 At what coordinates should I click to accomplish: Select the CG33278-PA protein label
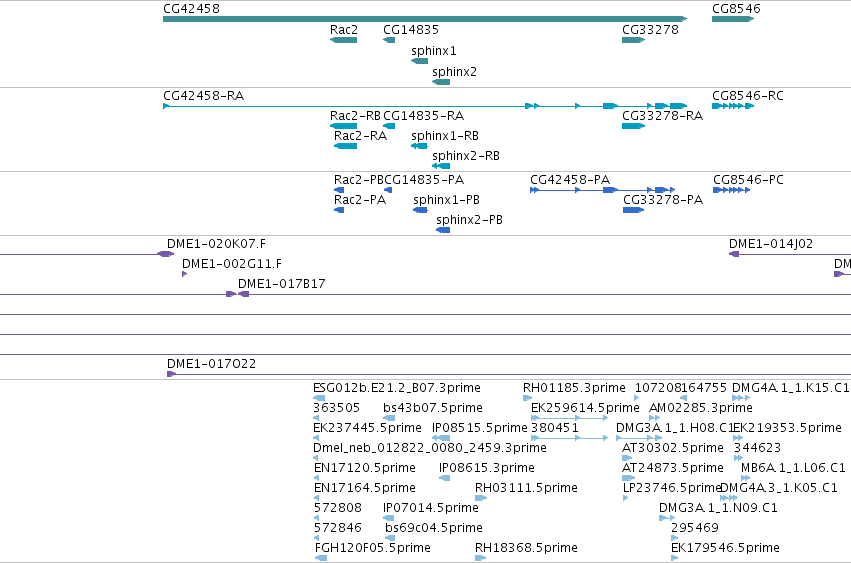coord(663,200)
